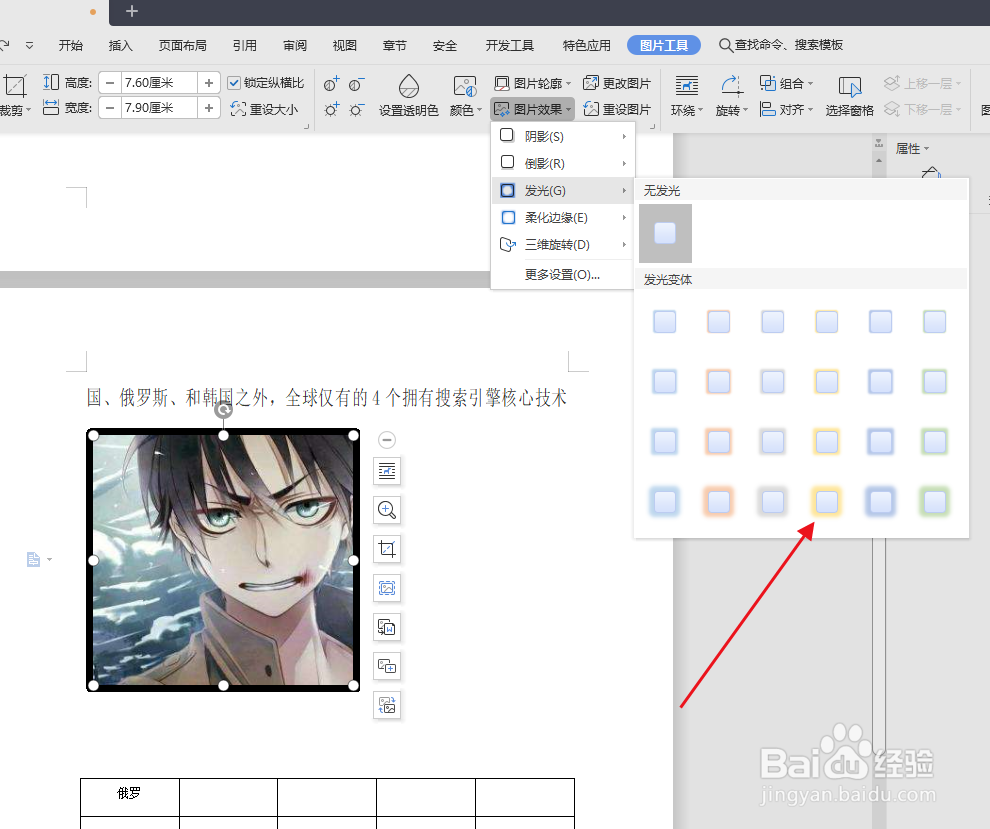Screen dimensions: 990x829
Task: Open the Soft Edges (柔化边缘) submenu
Action: [563, 218]
